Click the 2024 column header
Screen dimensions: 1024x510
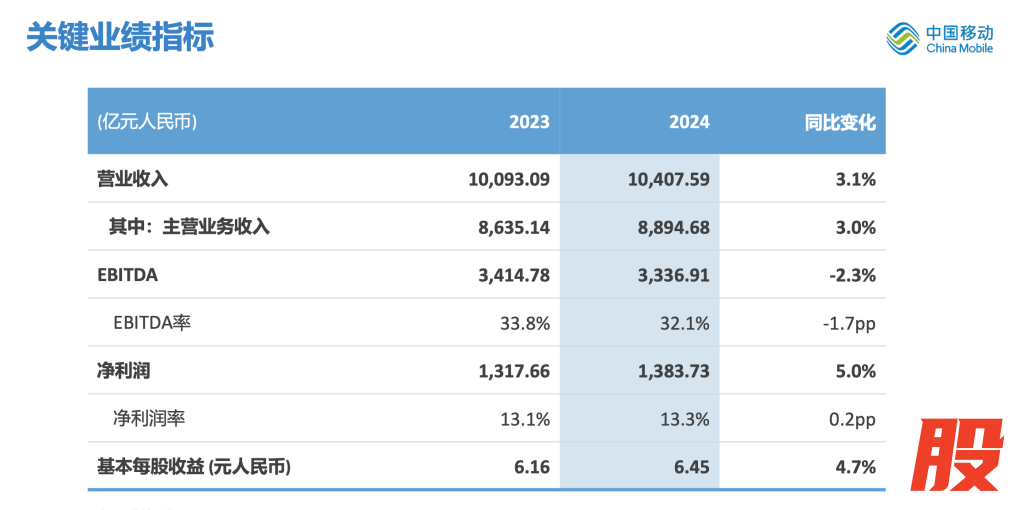tap(689, 122)
